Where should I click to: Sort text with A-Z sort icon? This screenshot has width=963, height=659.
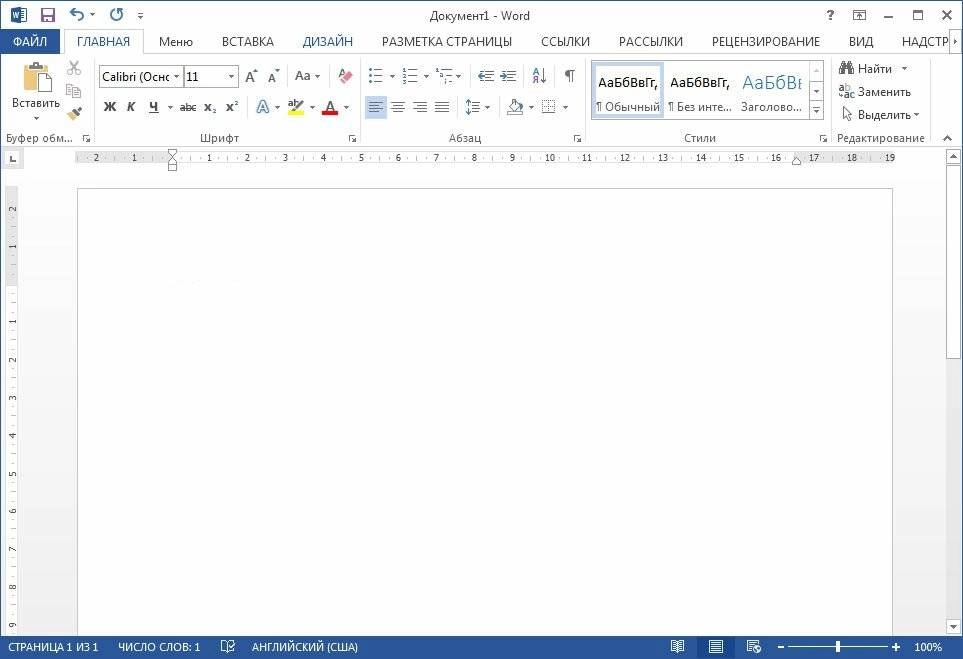(x=539, y=76)
